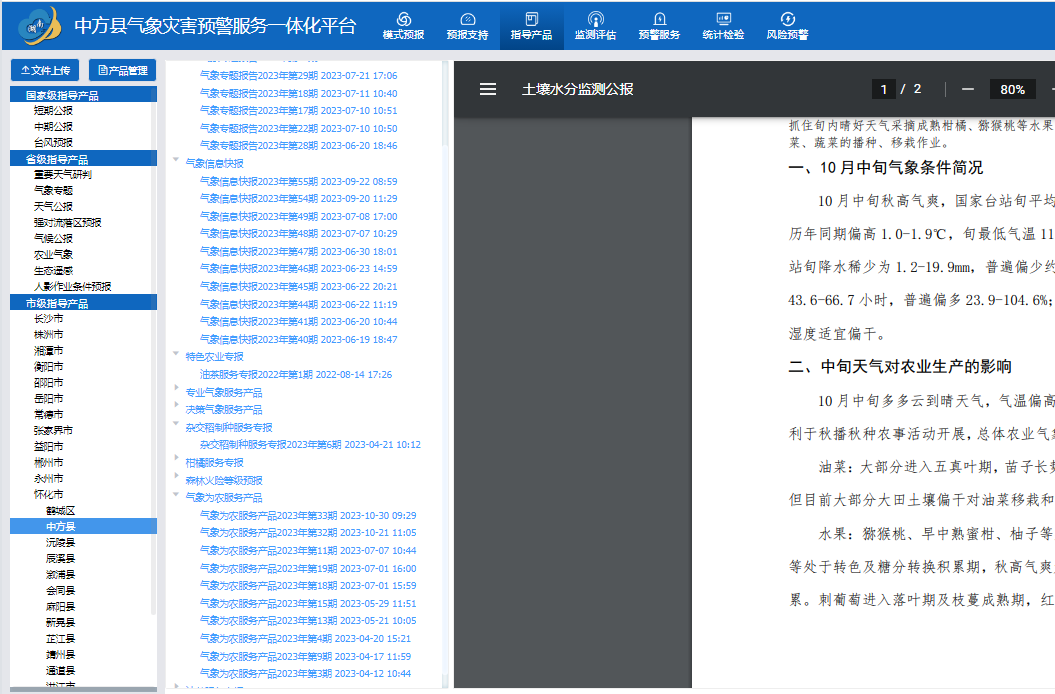
Task: Open 气象为农服务产品2023年第32期
Action: [307, 532]
